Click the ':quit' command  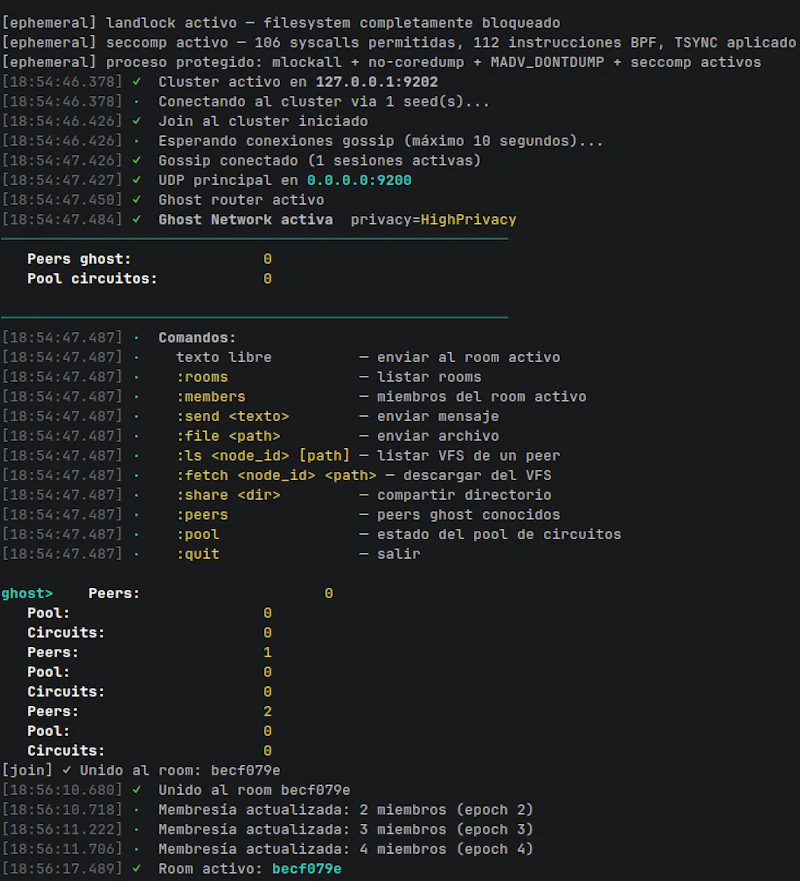click(198, 554)
